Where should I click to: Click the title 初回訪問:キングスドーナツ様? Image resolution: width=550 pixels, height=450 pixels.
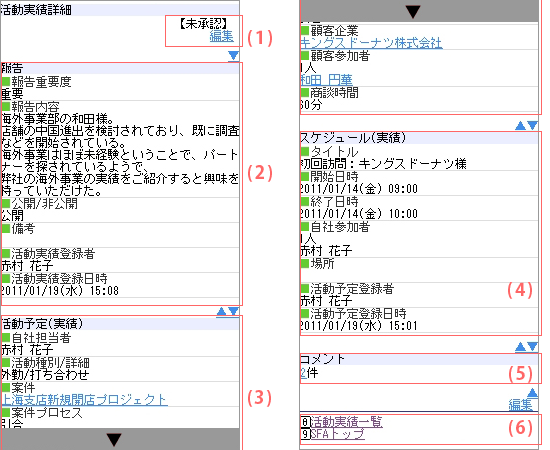[x=383, y=164]
